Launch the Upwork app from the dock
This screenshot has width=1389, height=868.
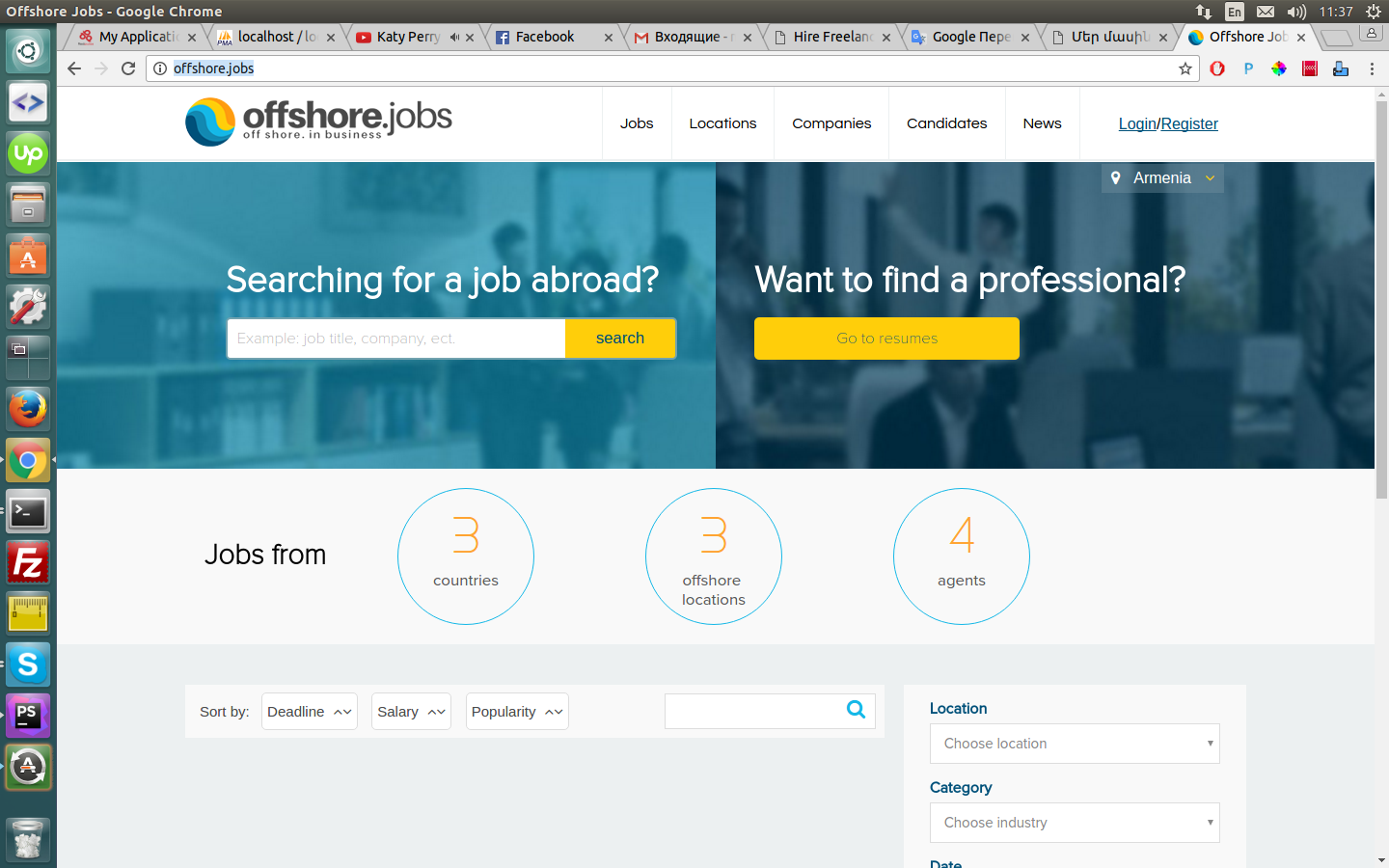tap(28, 153)
